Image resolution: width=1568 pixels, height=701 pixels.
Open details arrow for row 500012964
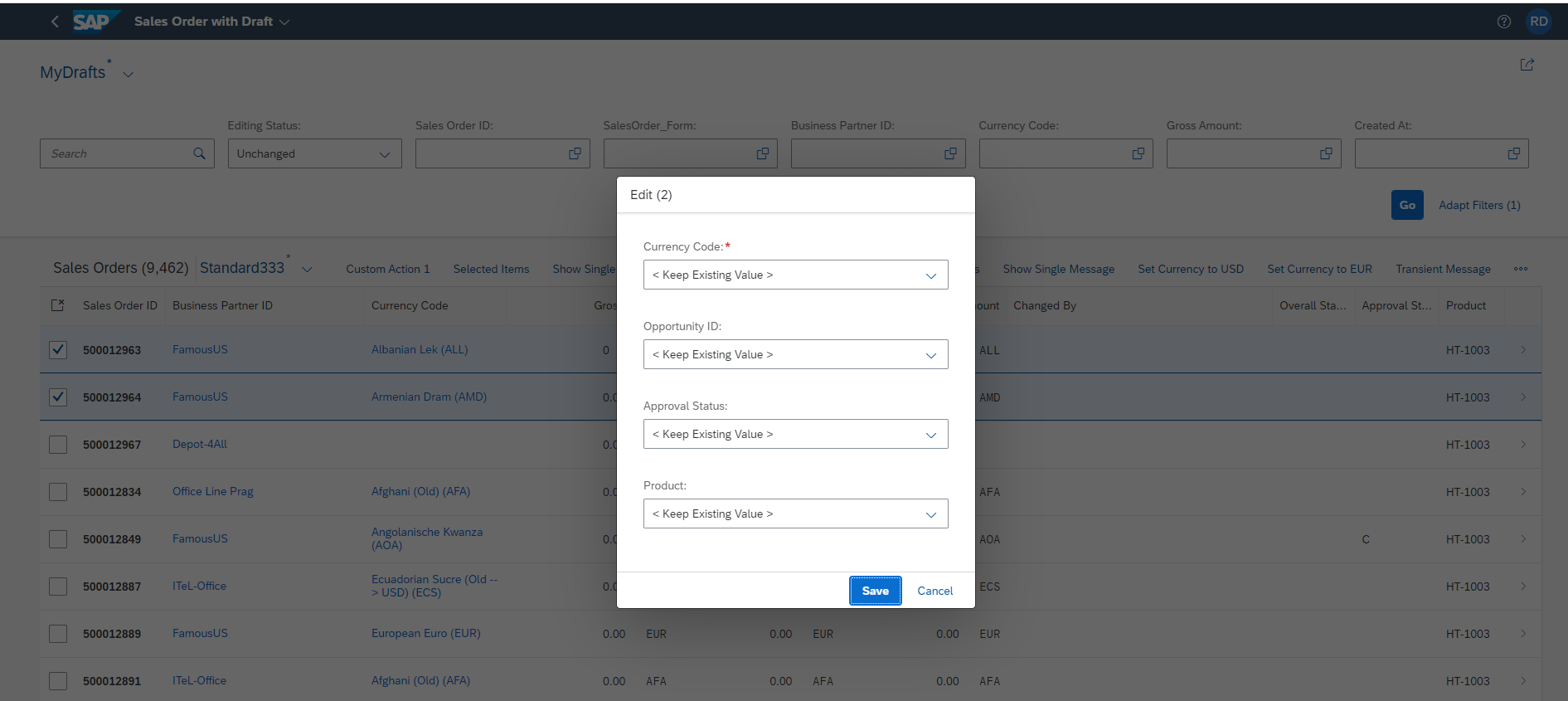point(1523,397)
